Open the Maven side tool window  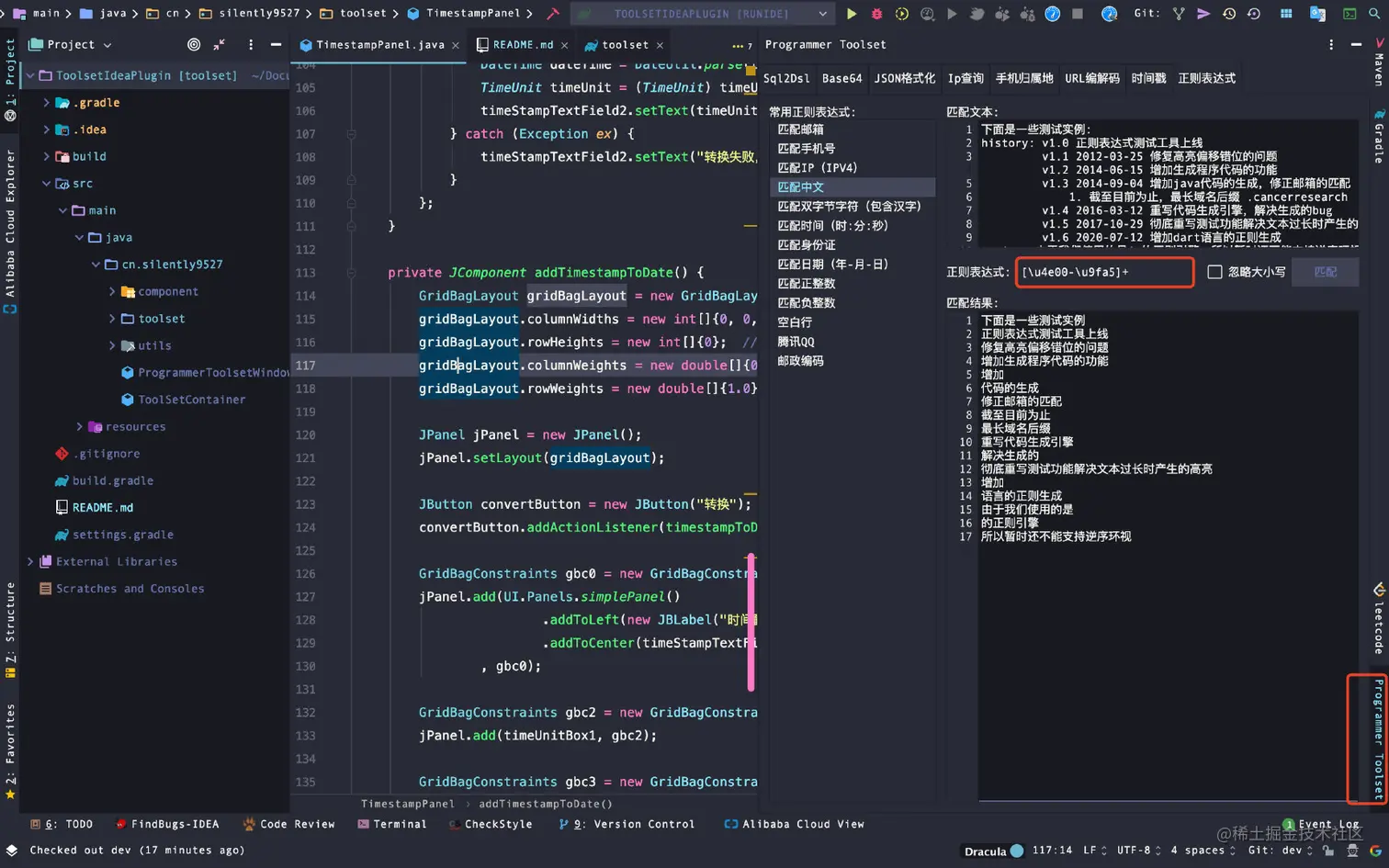click(x=1379, y=62)
